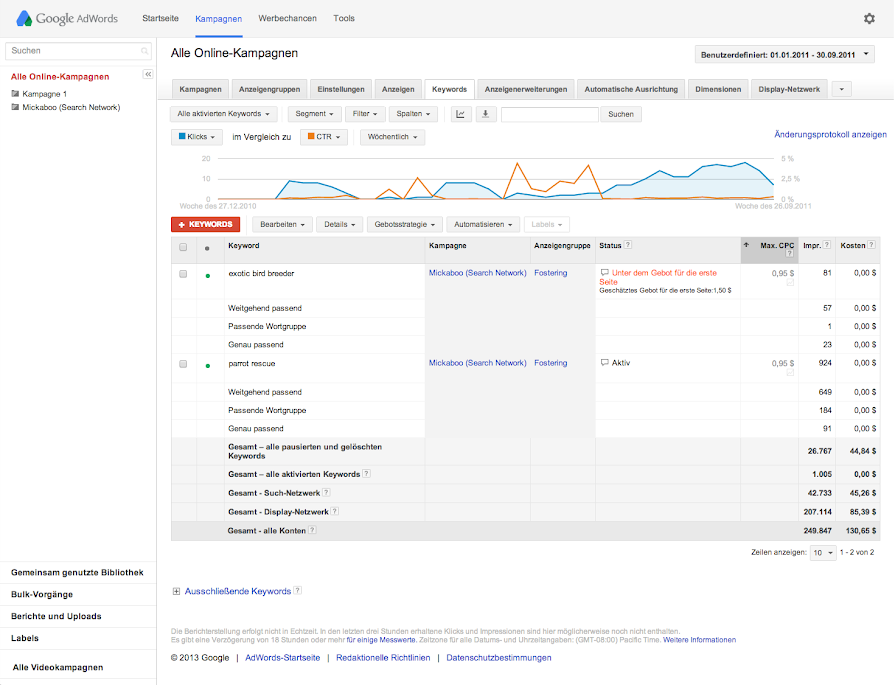Click the blue Klicks metric swatch
895x685 pixels.
click(x=182, y=136)
